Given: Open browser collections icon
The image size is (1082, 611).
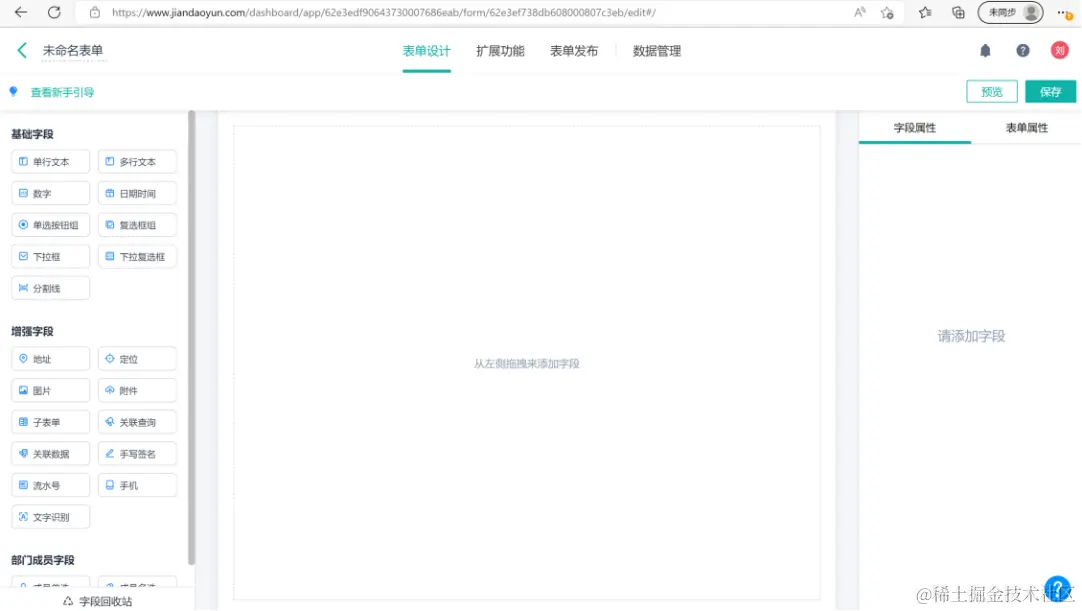Looking at the screenshot, I should 958,12.
